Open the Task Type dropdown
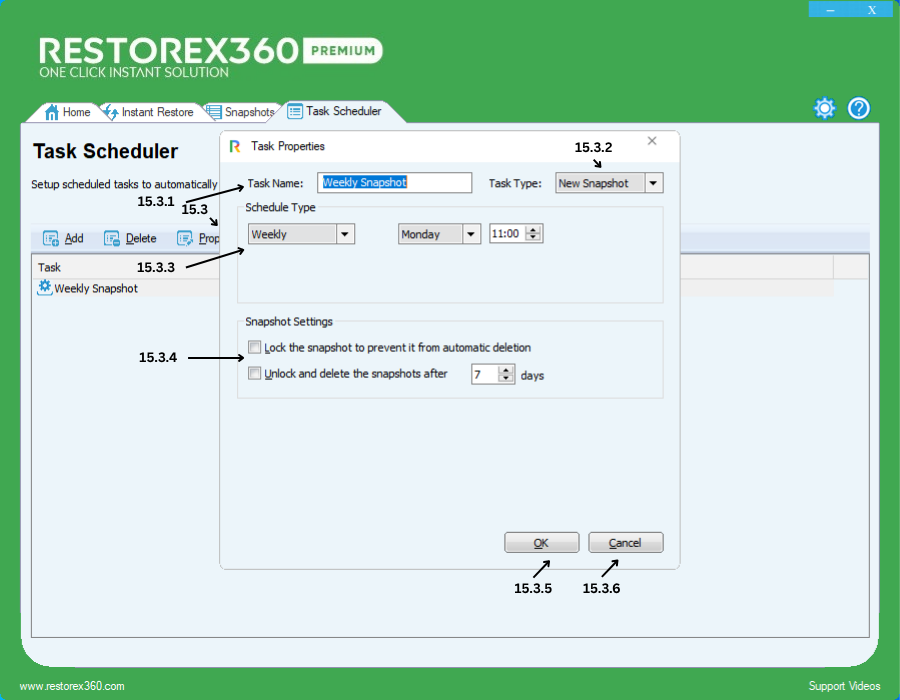The width and height of the screenshot is (900, 700). coord(653,183)
